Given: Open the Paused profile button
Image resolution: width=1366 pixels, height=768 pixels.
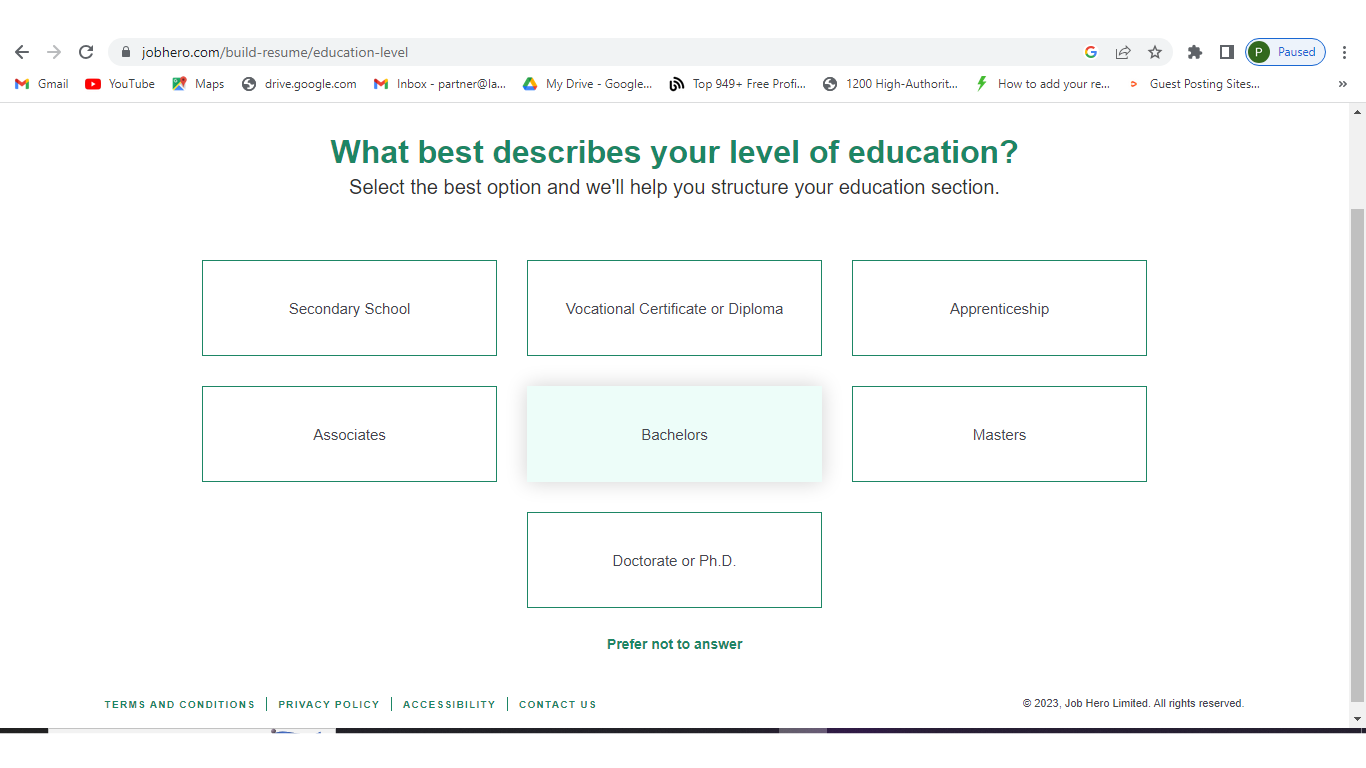Looking at the screenshot, I should click(1286, 52).
